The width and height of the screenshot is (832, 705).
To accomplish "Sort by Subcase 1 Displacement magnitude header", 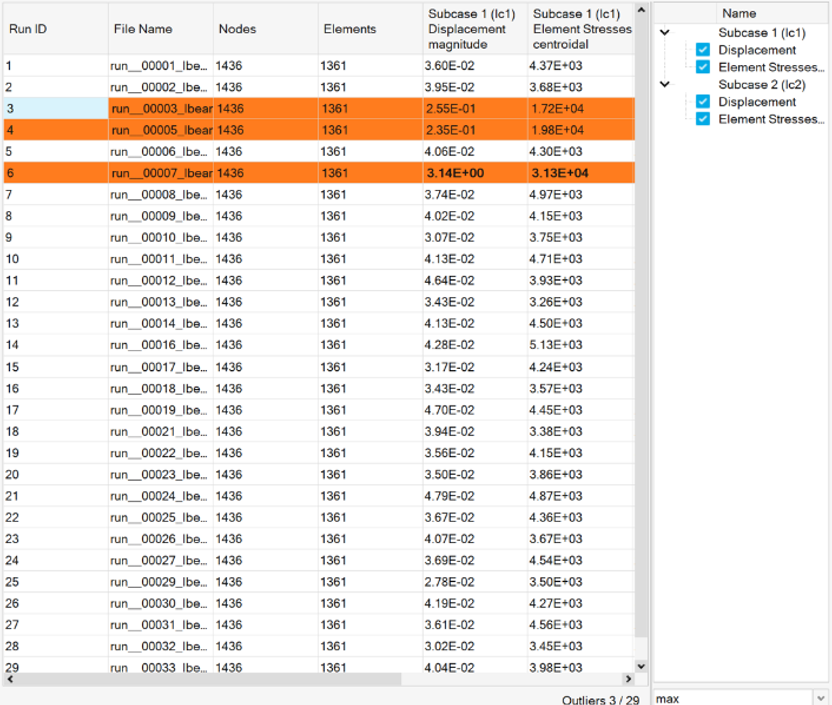I will (x=474, y=29).
